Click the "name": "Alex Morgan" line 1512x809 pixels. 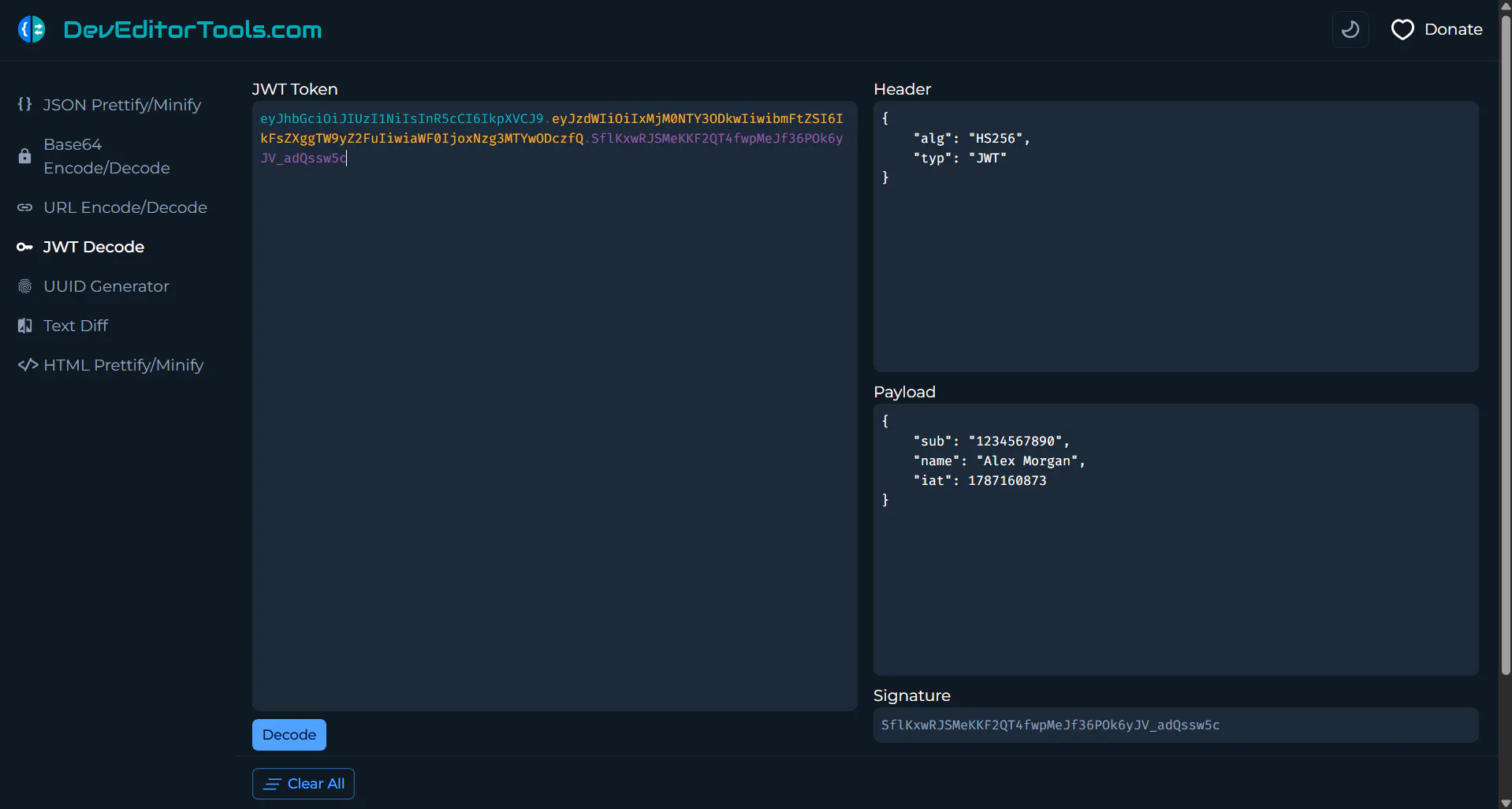click(x=999, y=460)
